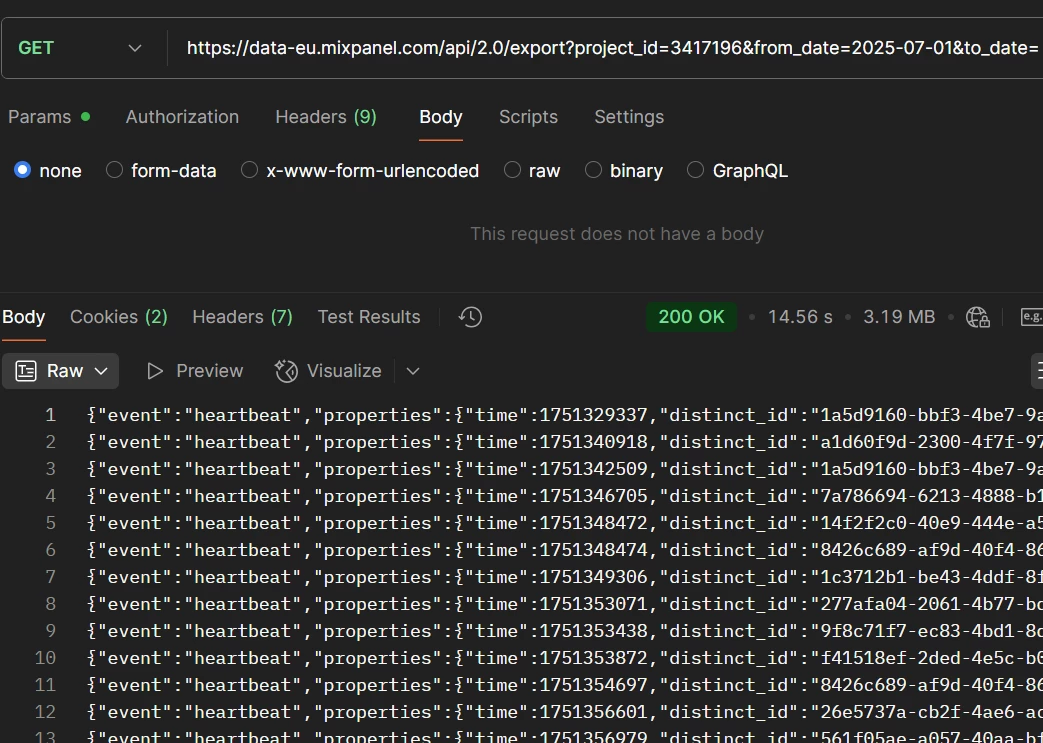Open the response Cookies (2) tab
1043x743 pixels.
(x=118, y=317)
